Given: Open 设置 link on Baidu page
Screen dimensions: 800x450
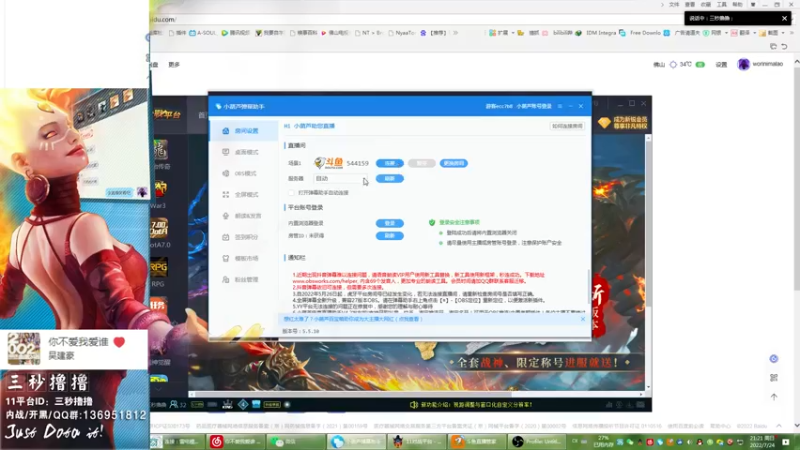Looking at the screenshot, I should (x=721, y=65).
